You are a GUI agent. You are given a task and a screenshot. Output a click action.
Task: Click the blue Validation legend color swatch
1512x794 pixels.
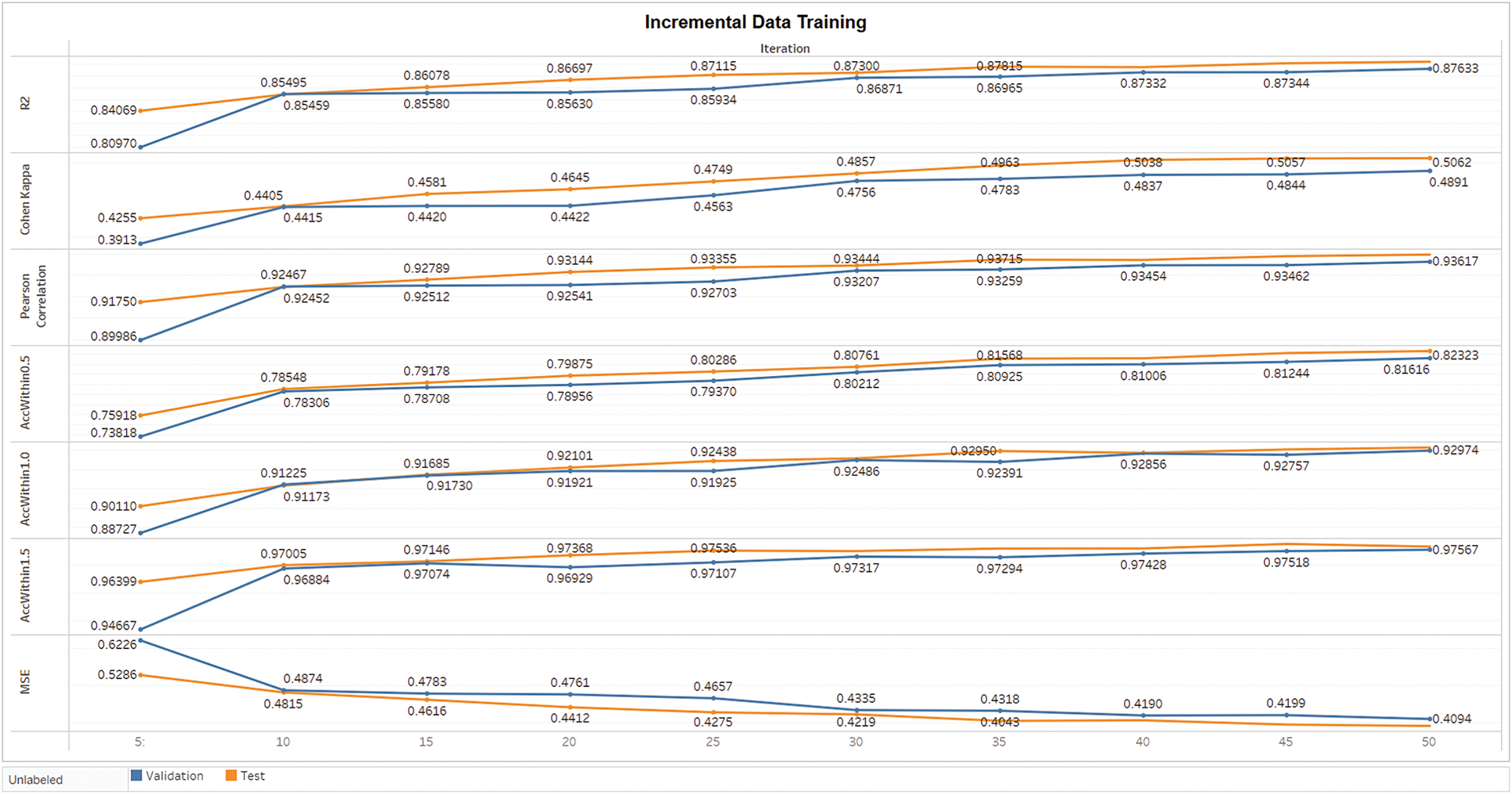coord(136,776)
